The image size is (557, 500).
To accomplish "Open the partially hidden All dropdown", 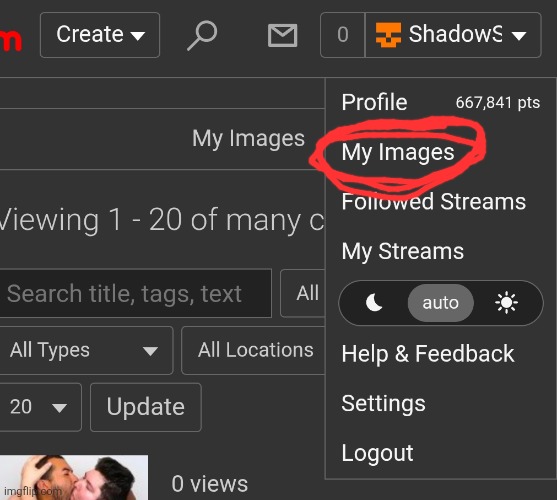I will (303, 293).
